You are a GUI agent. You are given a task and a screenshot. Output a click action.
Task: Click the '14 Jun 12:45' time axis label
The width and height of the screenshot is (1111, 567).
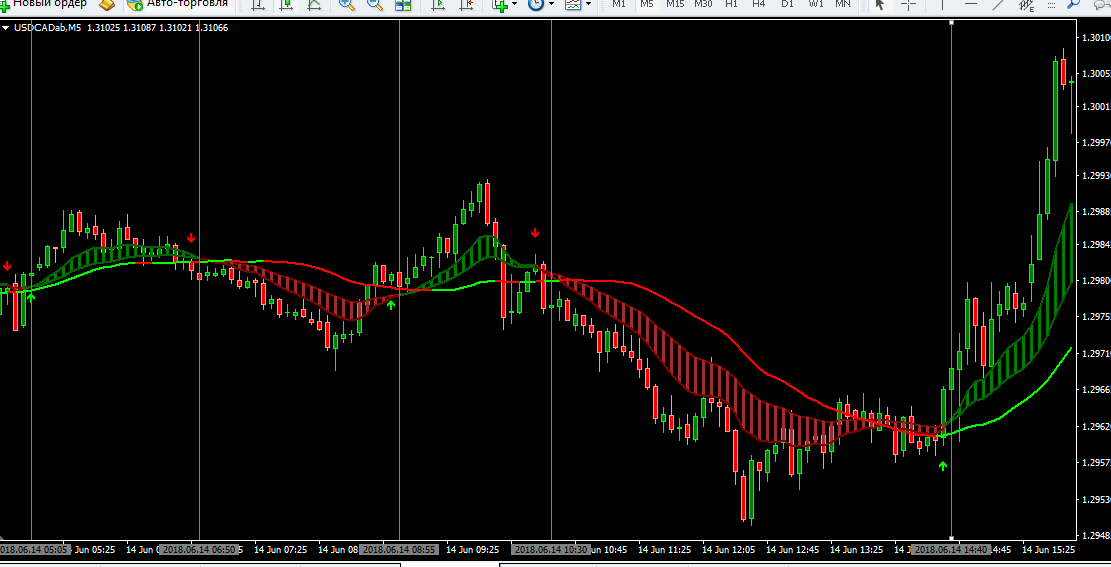[793, 549]
